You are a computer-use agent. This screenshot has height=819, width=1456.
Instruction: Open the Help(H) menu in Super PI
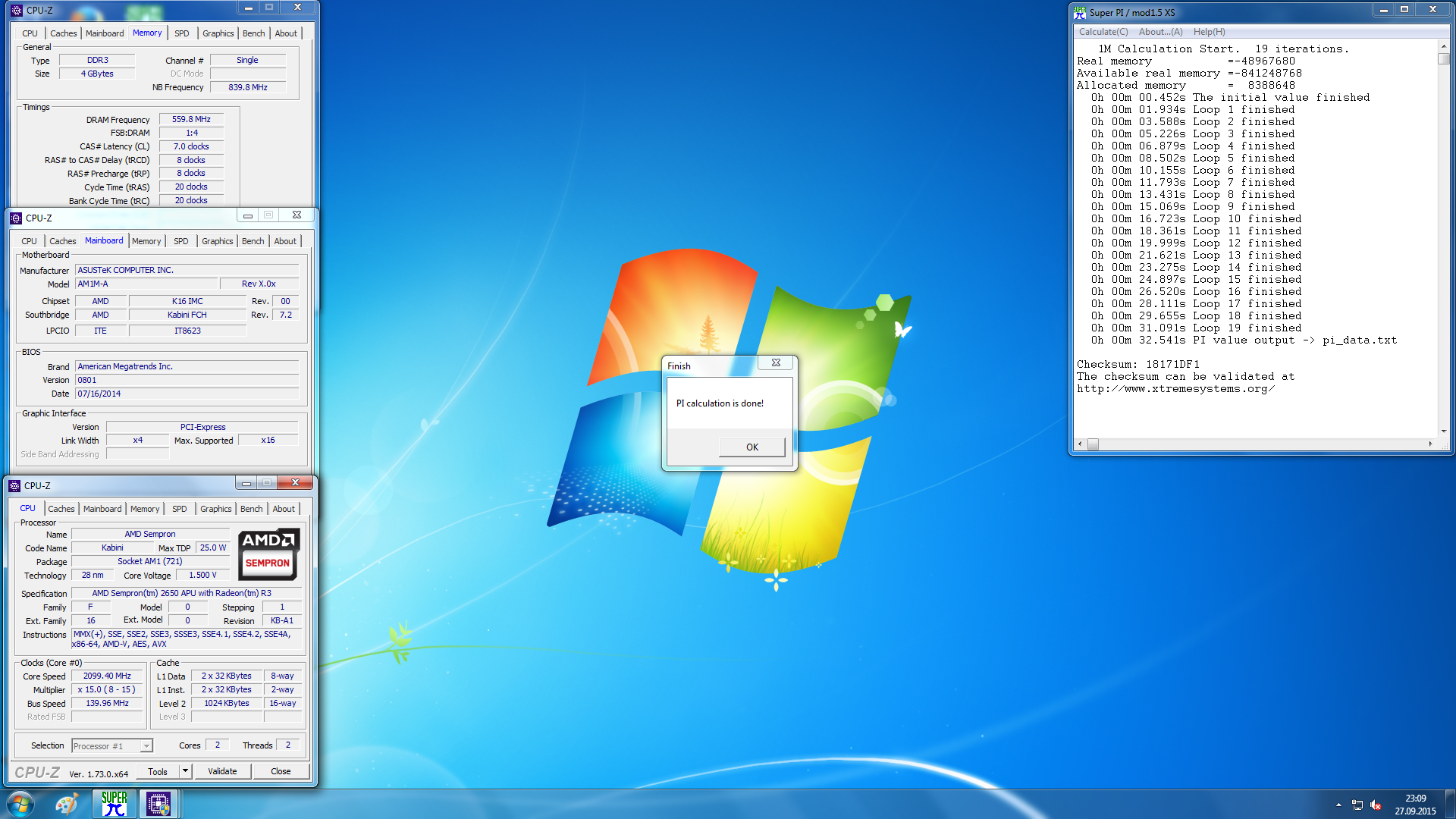[1209, 32]
